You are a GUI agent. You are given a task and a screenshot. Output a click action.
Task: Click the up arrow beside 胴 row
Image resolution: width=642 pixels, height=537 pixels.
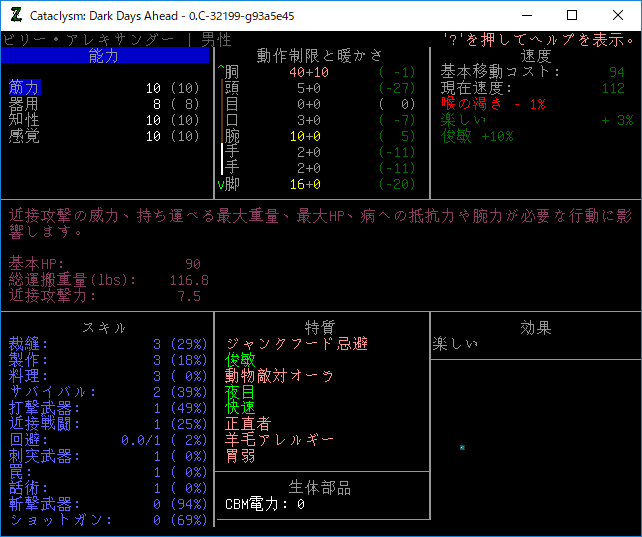[x=220, y=72]
